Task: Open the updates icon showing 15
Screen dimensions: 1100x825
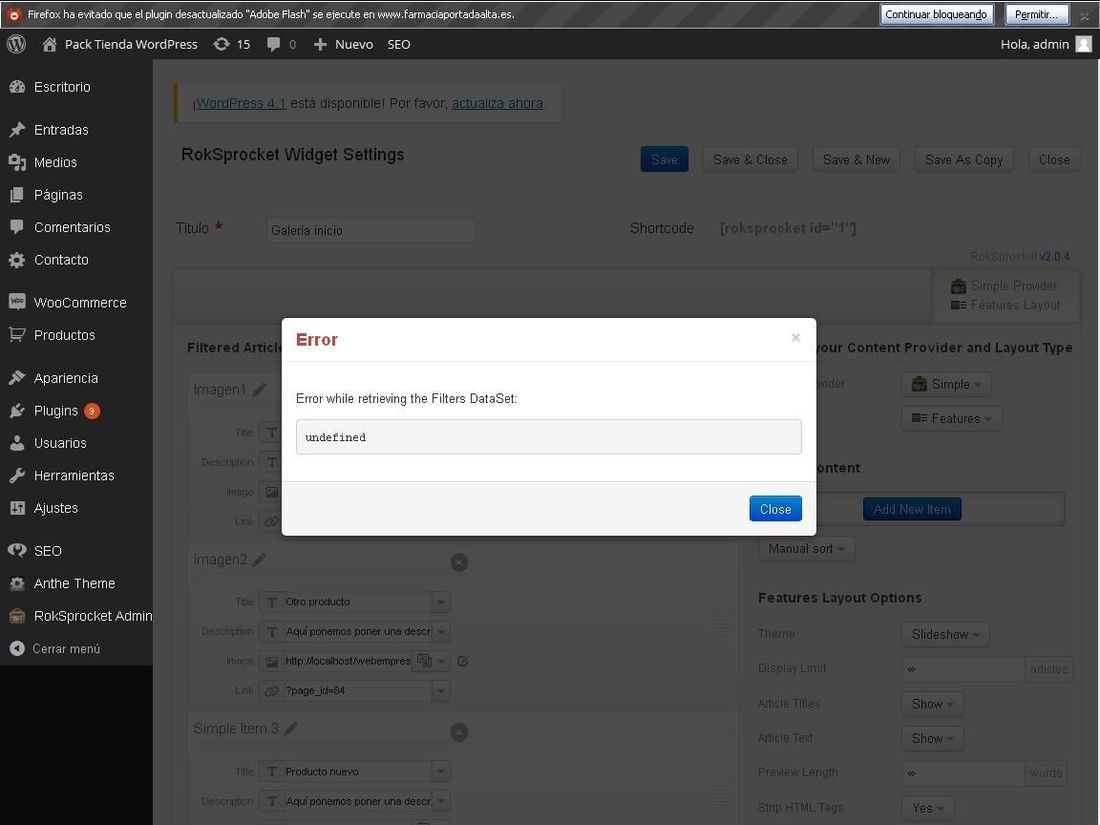Action: click(x=221, y=44)
